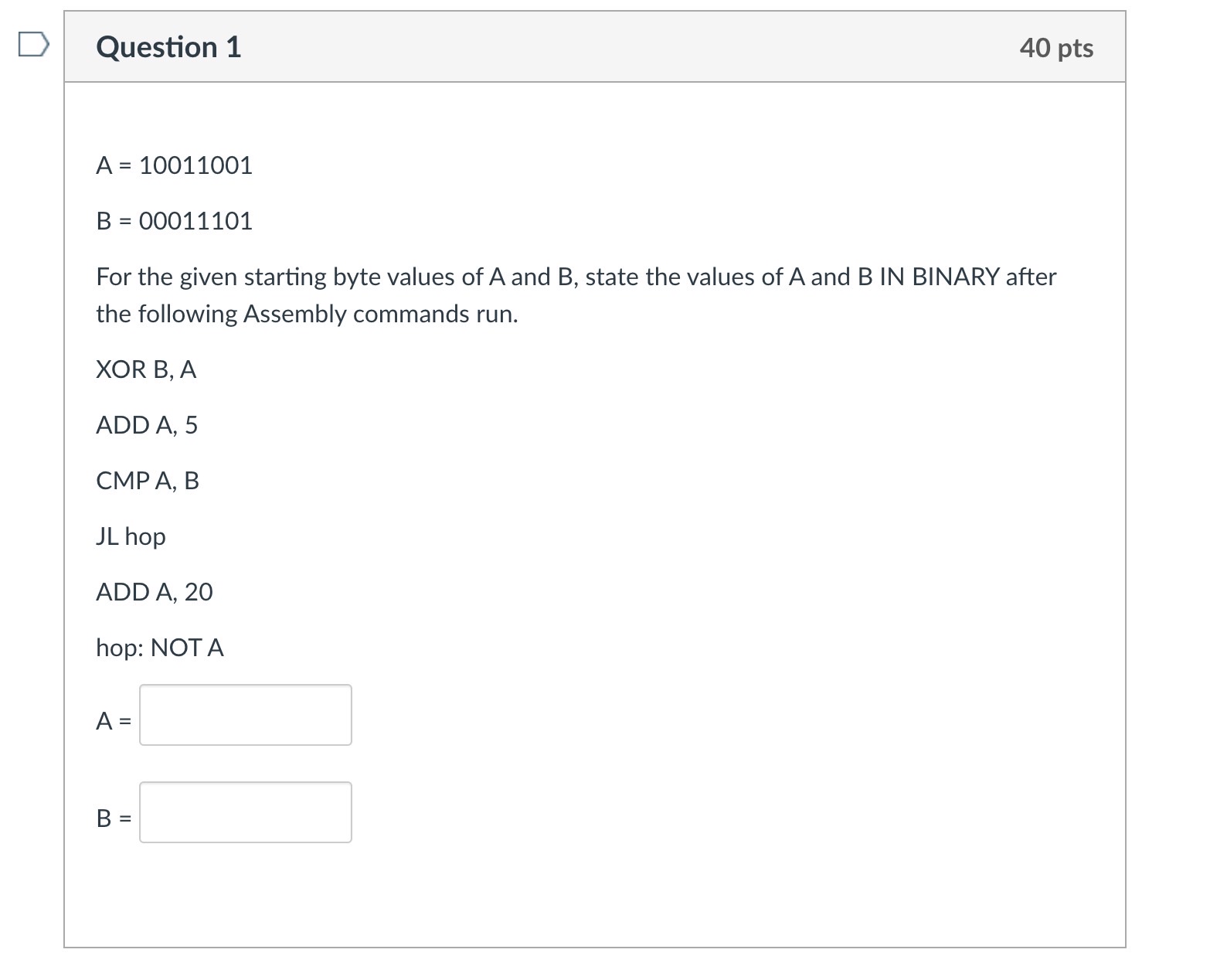Select the line A = 10011001

click(x=173, y=165)
